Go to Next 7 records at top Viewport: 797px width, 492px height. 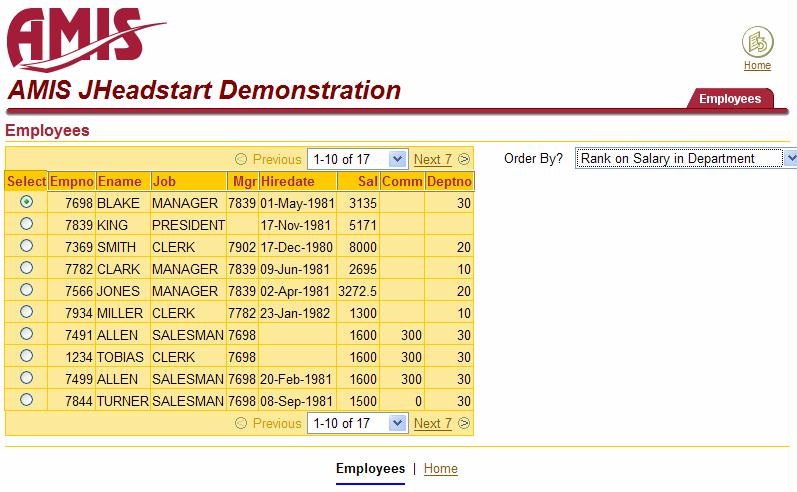432,159
